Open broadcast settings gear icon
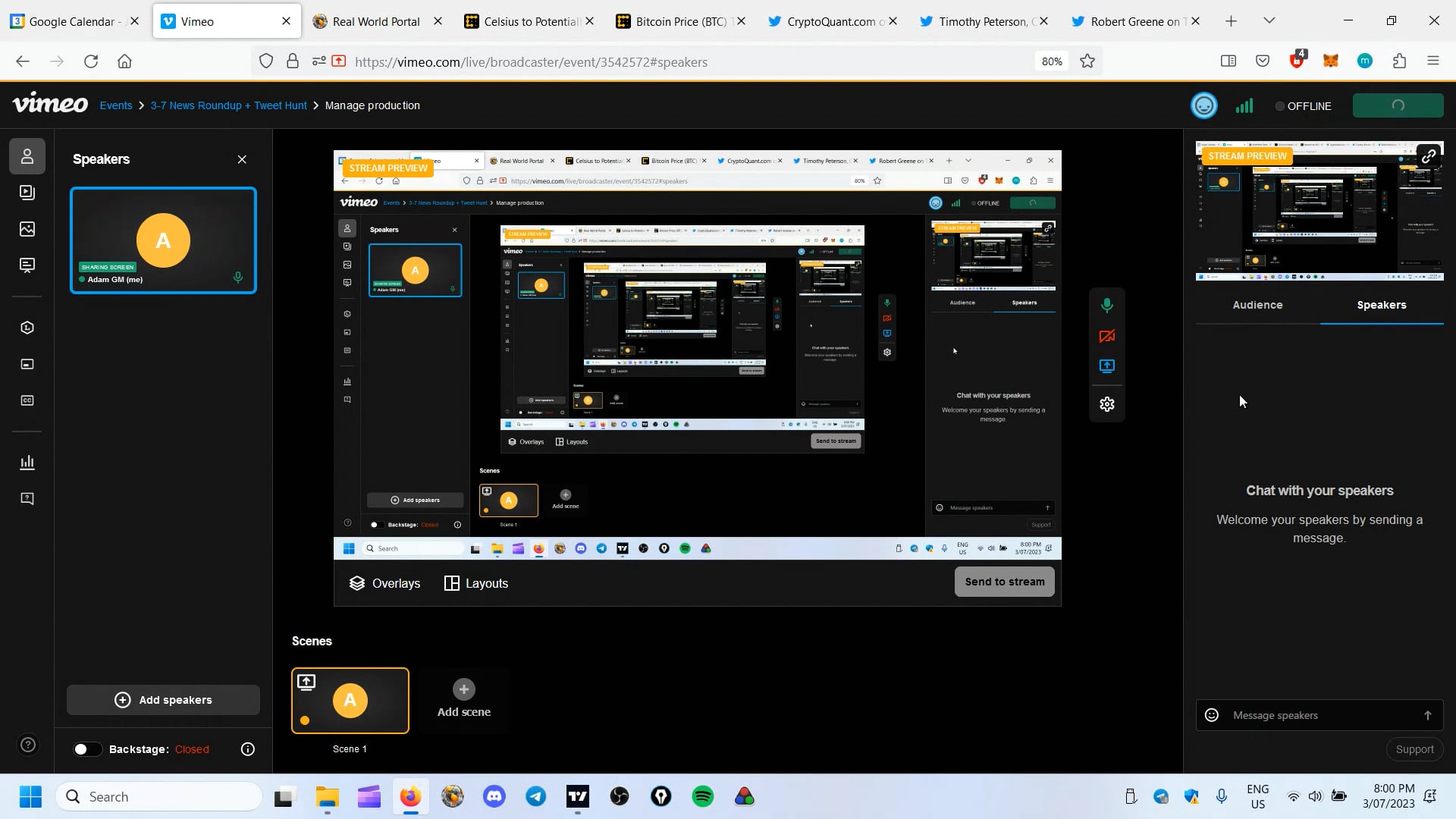The image size is (1456, 819). [1107, 404]
